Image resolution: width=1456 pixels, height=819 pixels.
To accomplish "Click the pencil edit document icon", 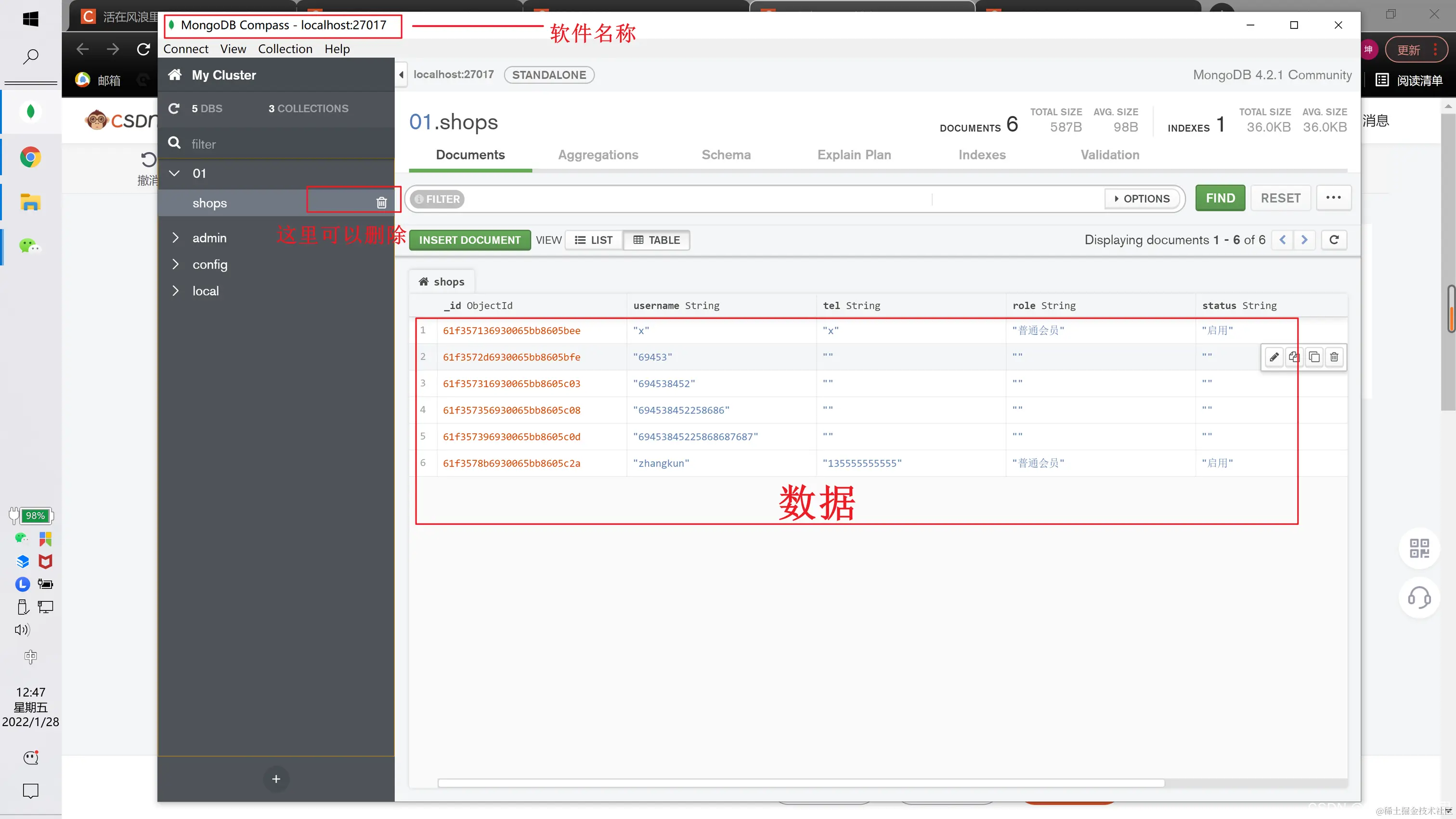I will coord(1274,357).
